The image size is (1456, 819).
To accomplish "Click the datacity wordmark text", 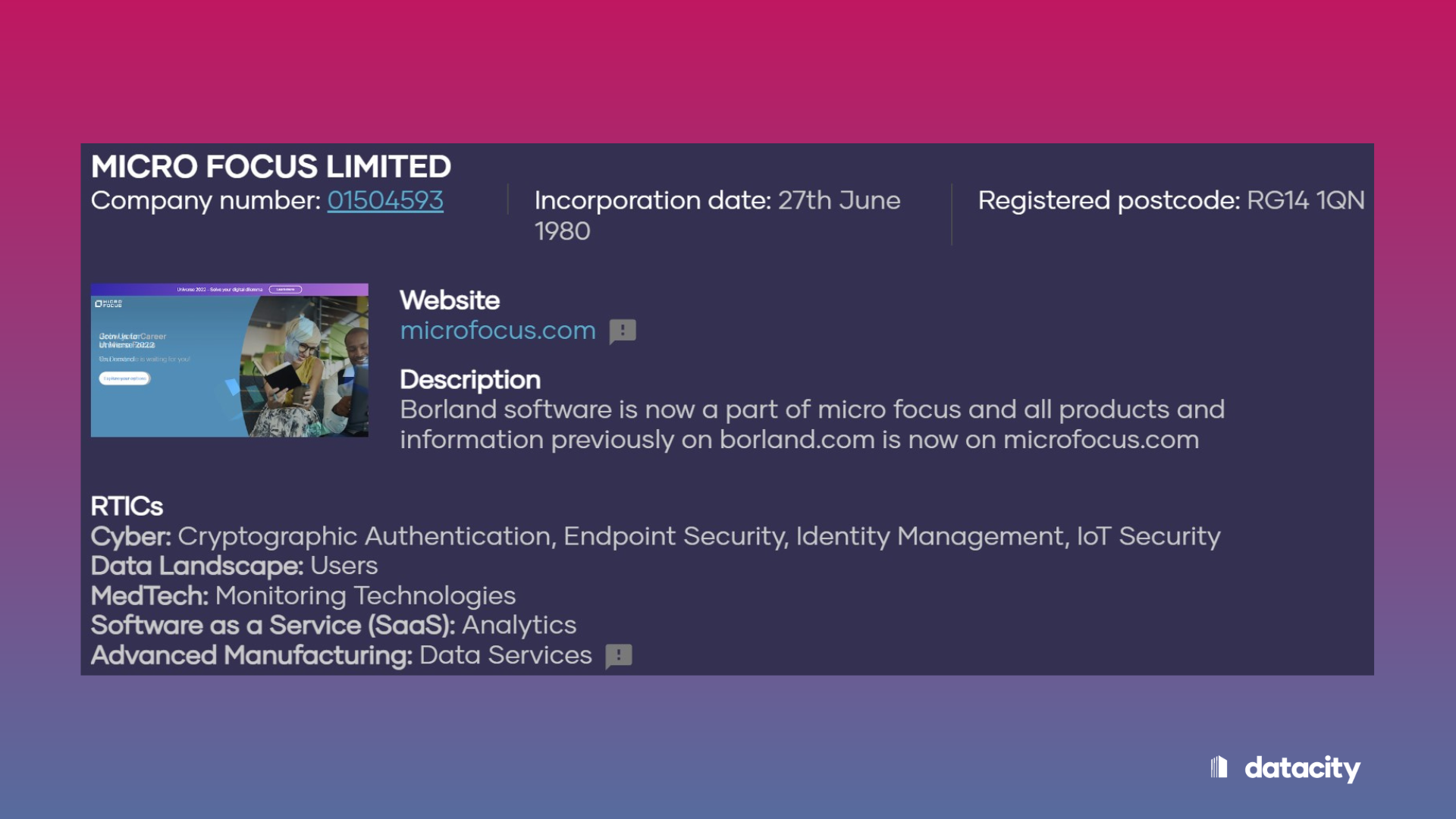I will point(1302,768).
